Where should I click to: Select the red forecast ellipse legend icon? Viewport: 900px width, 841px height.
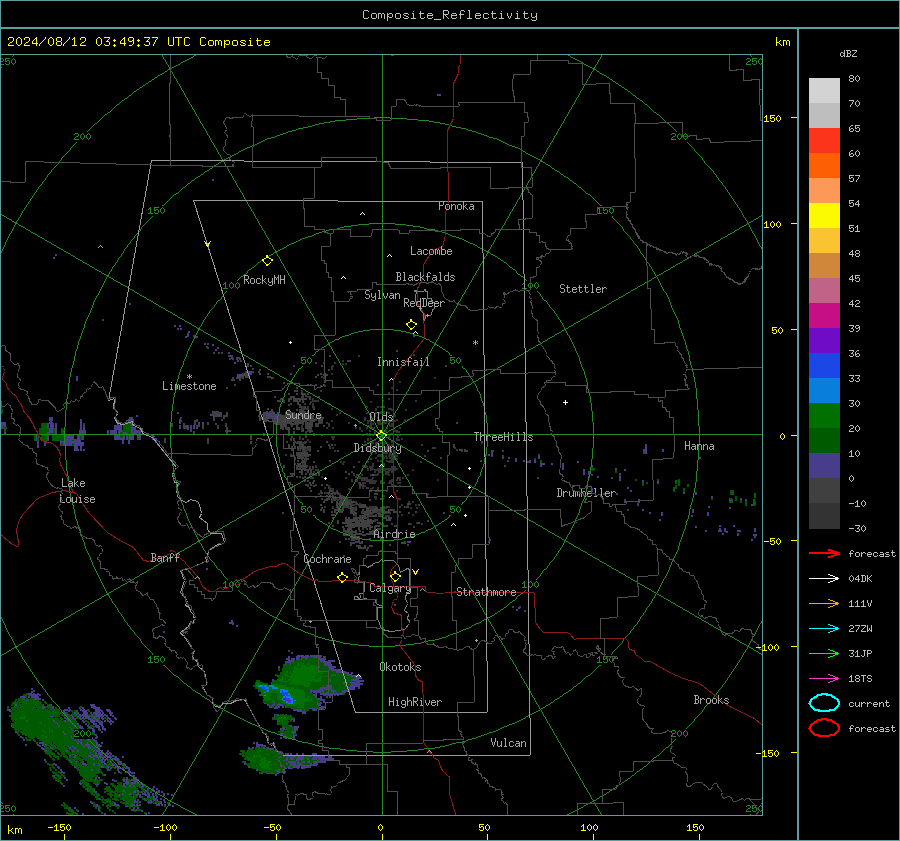coord(824,728)
